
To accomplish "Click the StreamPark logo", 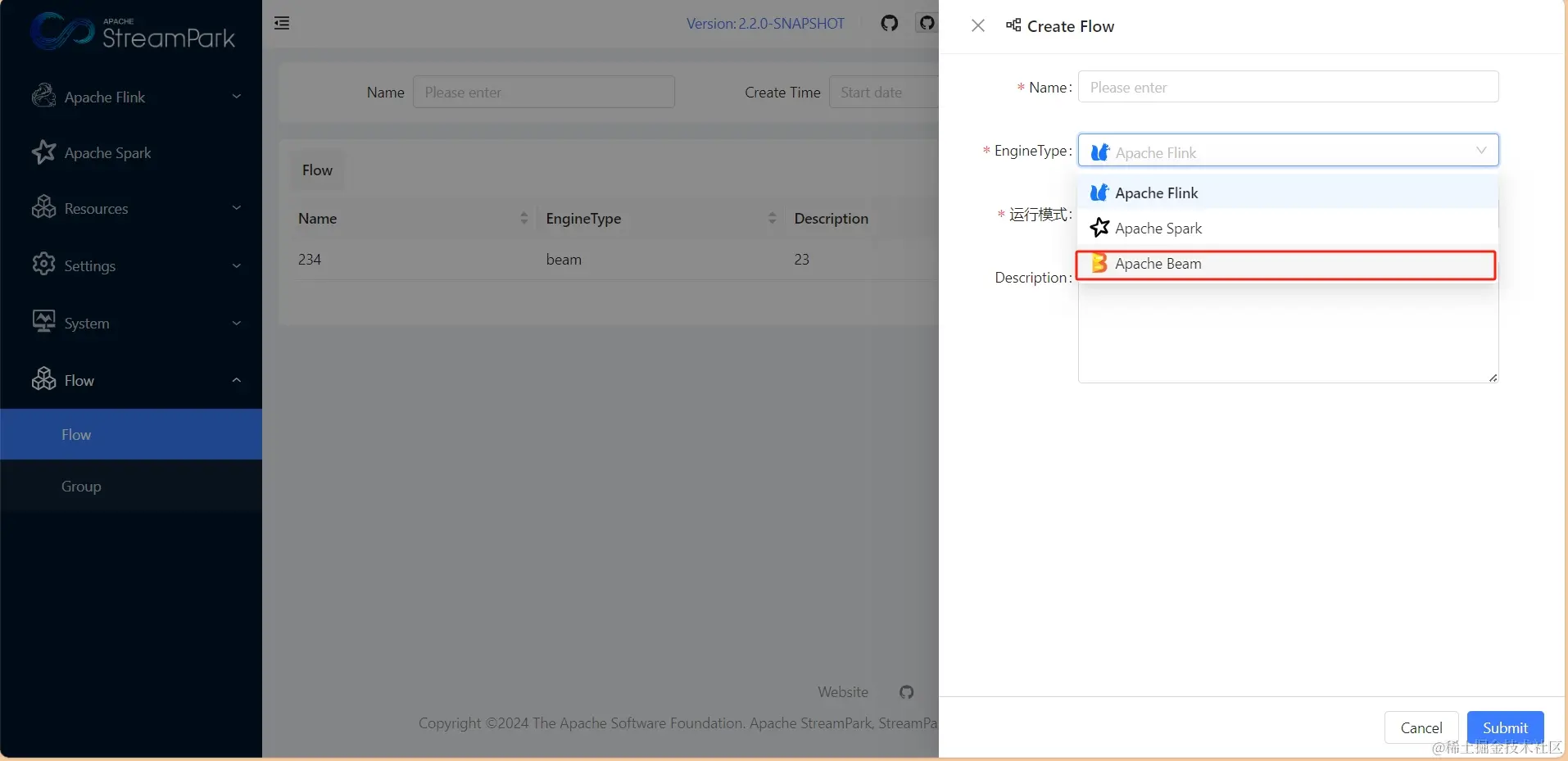I will tap(133, 32).
